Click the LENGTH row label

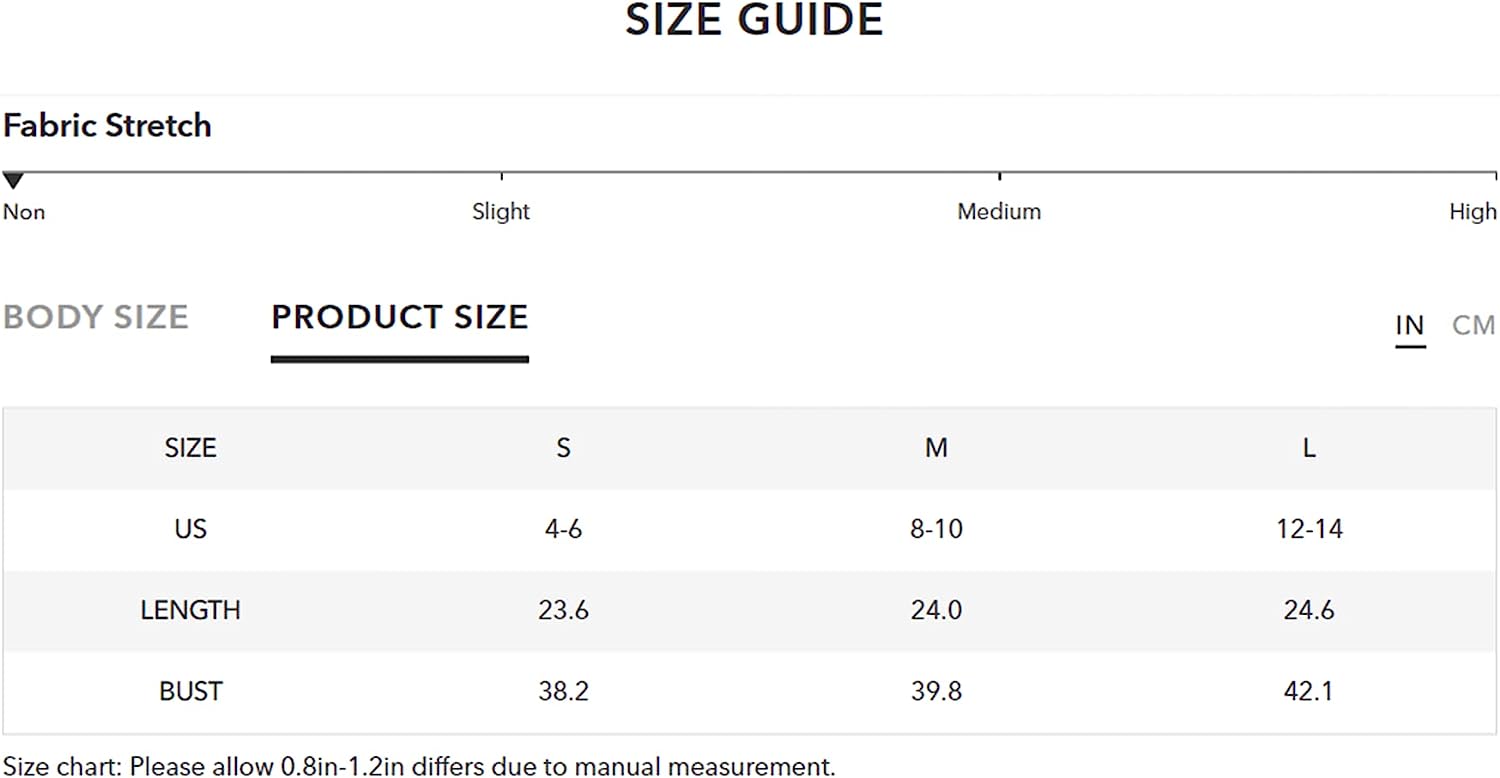190,610
